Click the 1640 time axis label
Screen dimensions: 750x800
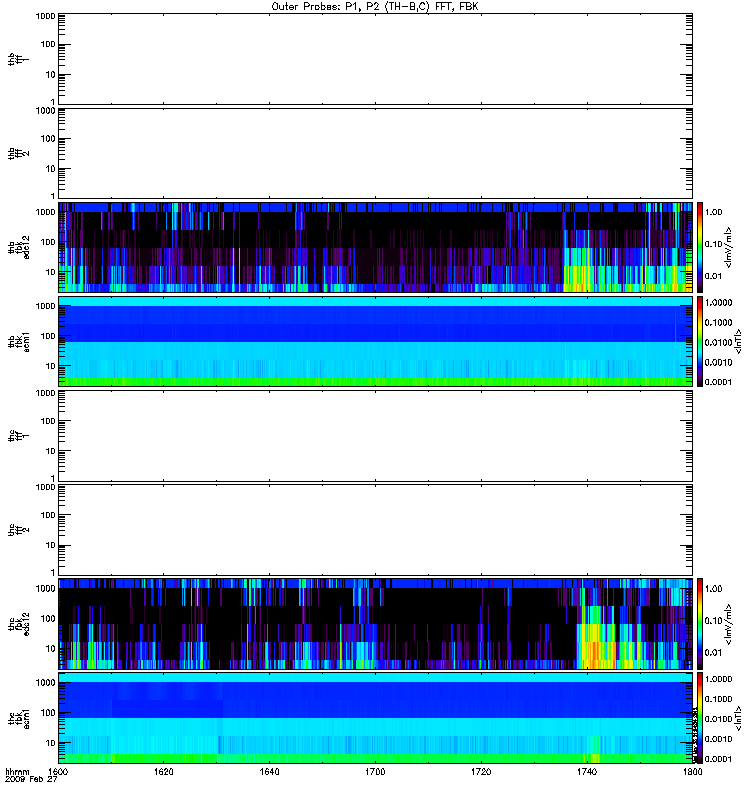[269, 771]
